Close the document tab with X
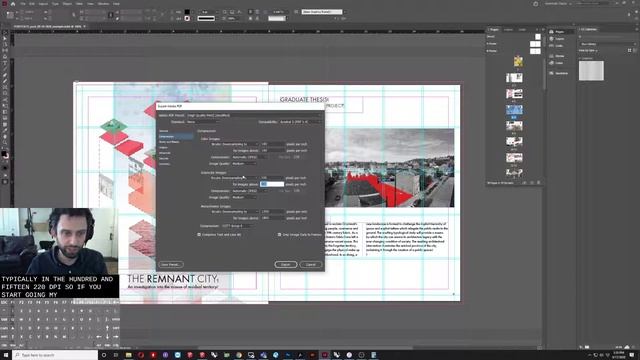This screenshot has width=640, height=360. tap(84, 27)
